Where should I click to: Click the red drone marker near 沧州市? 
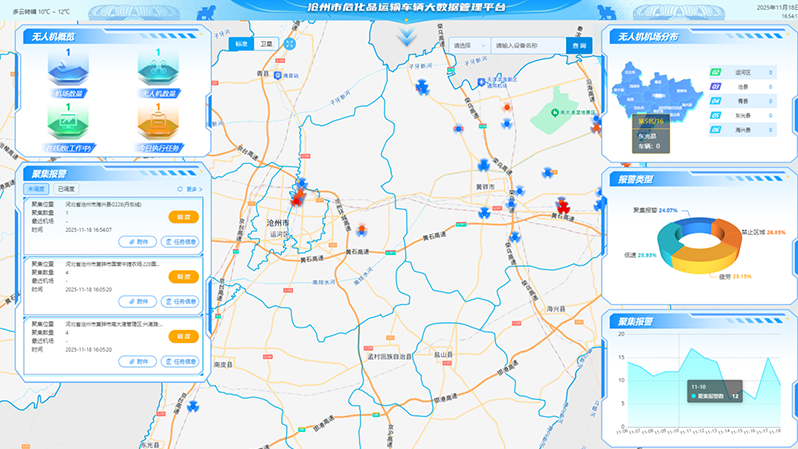point(297,194)
